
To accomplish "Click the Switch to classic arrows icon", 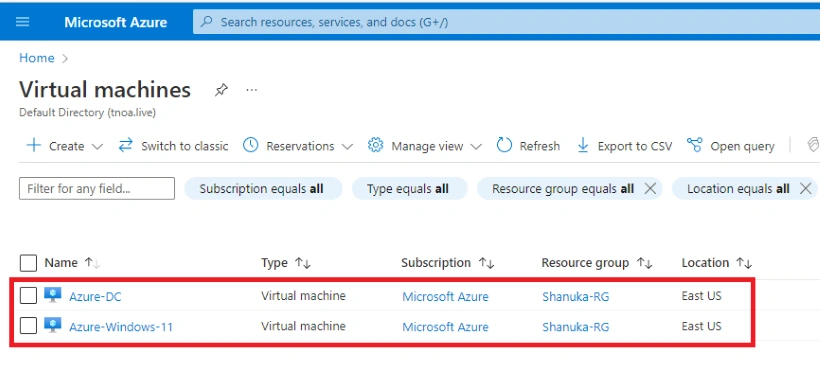I will click(126, 145).
